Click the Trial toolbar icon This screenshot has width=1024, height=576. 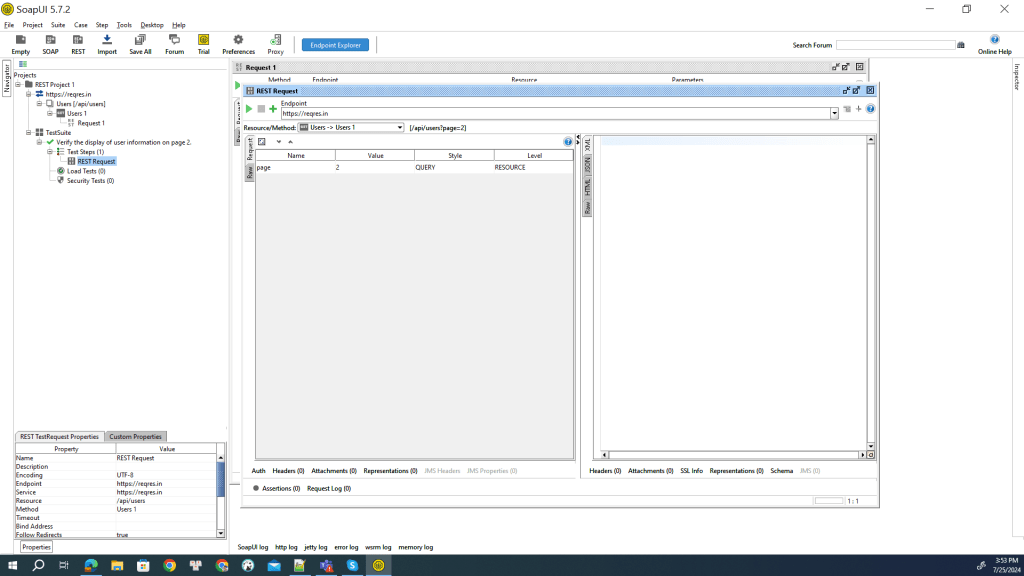pos(203,44)
